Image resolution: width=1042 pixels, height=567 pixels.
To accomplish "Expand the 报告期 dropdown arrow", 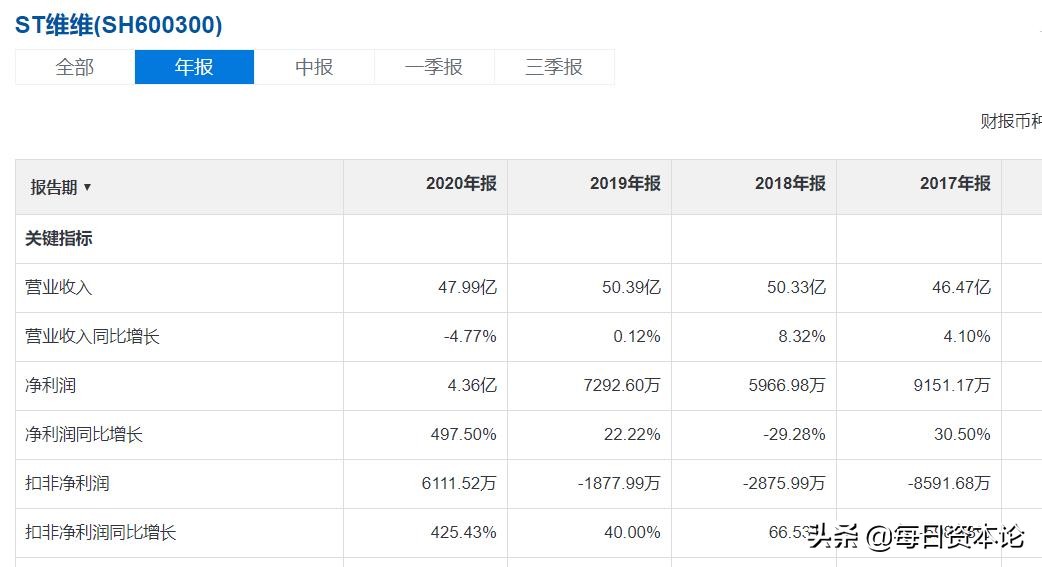I will pyautogui.click(x=87, y=188).
